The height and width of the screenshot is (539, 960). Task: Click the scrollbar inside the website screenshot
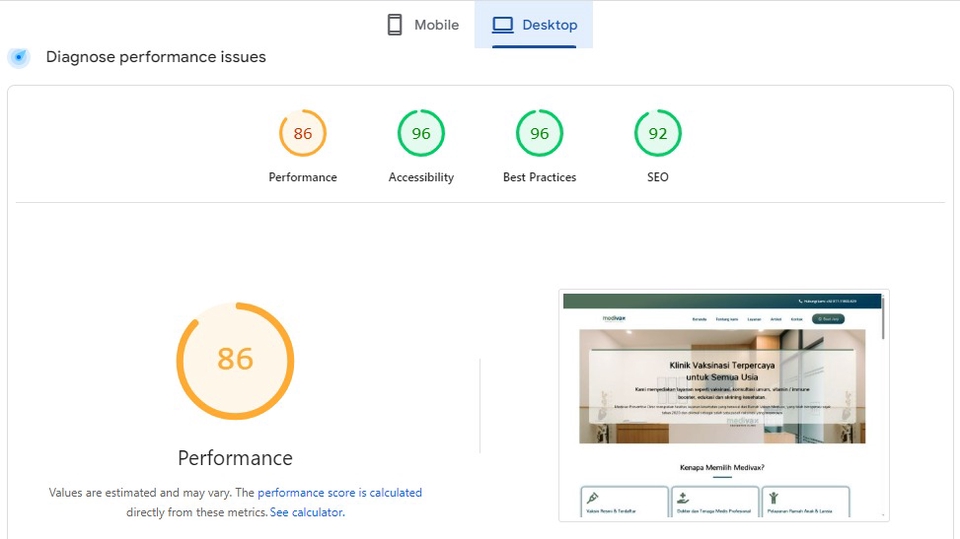(x=884, y=320)
